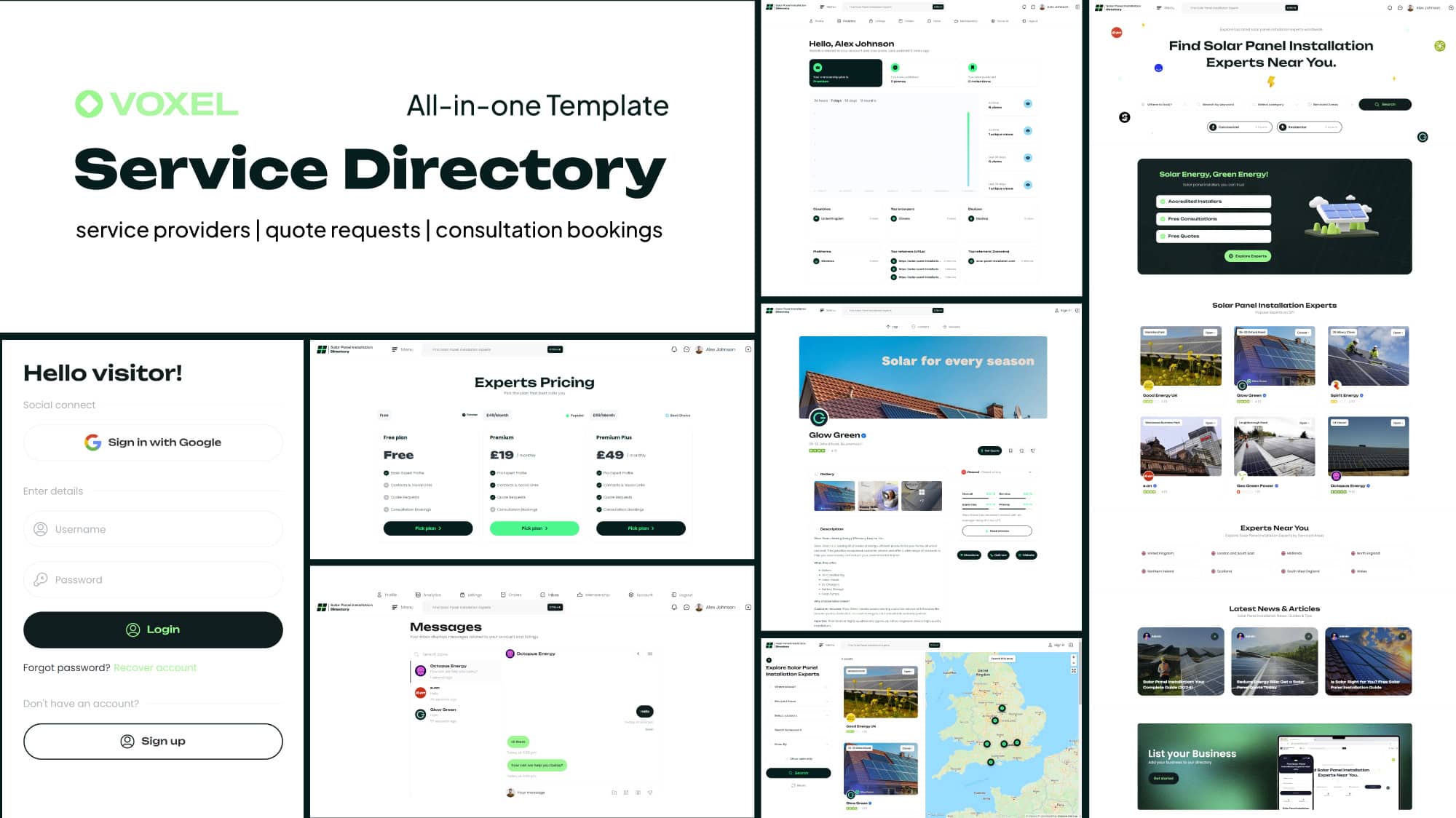Switch to the Membership tab in the dashboard
The width and height of the screenshot is (1456, 818).
tap(965, 21)
